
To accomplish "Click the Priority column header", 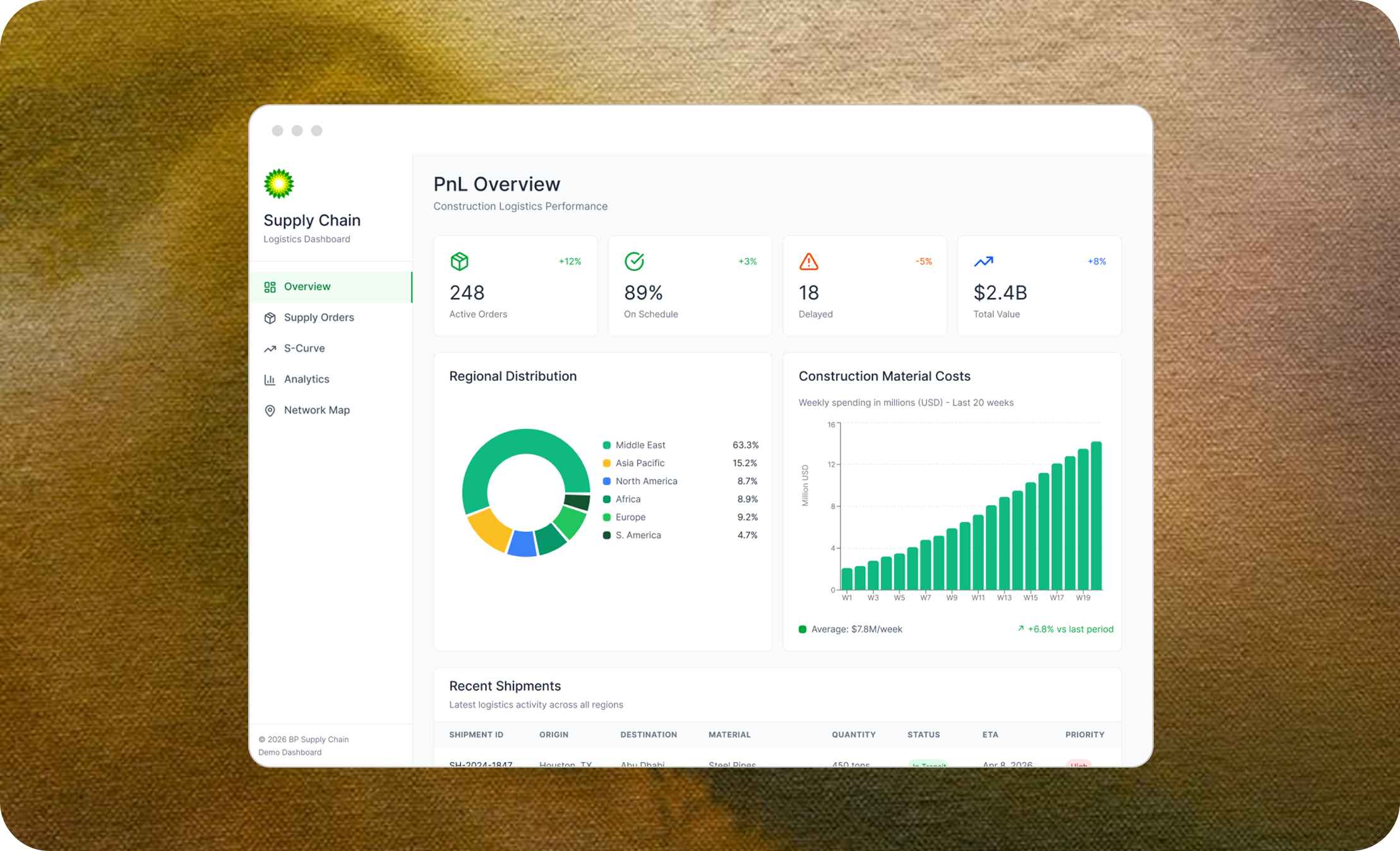I will click(1084, 735).
